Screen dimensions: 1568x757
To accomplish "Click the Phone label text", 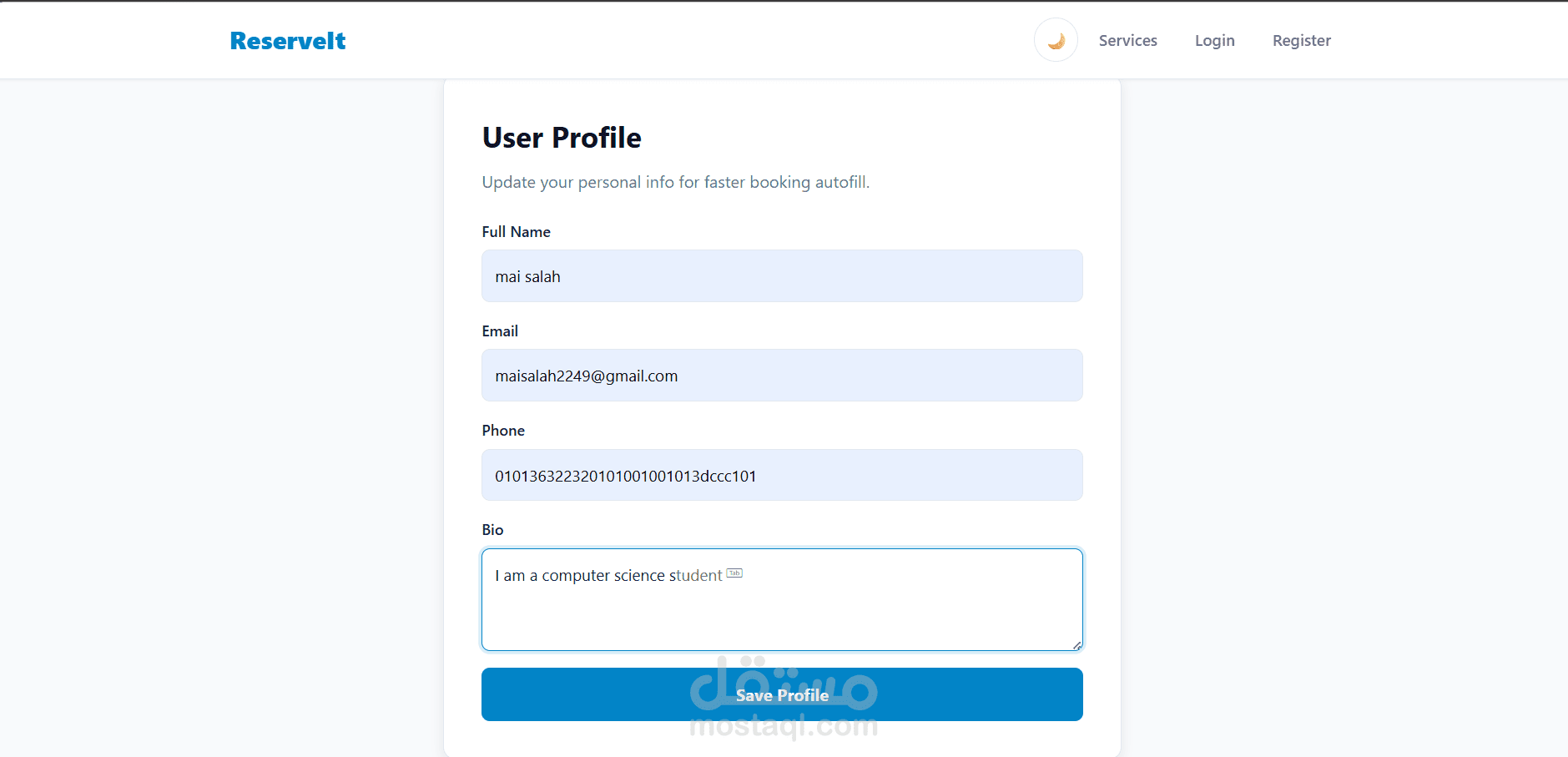I will tap(503, 431).
